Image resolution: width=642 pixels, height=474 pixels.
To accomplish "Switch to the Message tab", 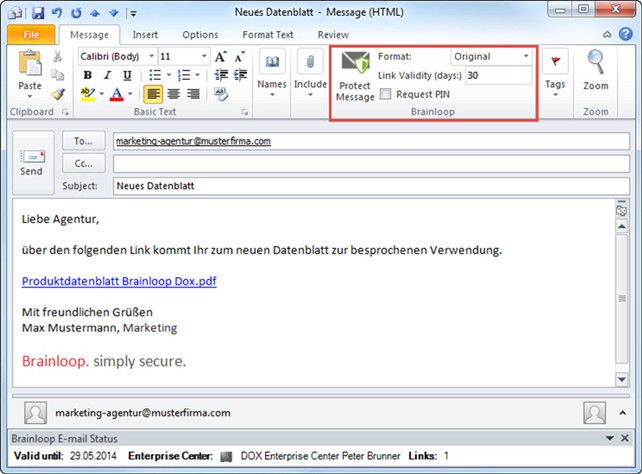I will 89,35.
